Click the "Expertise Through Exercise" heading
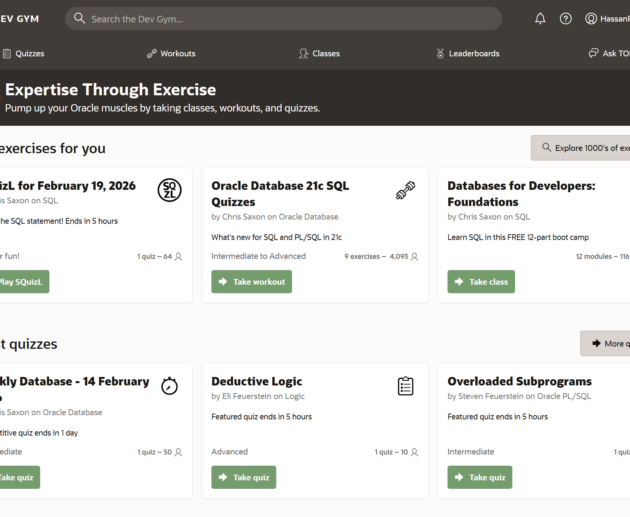 click(x=110, y=90)
